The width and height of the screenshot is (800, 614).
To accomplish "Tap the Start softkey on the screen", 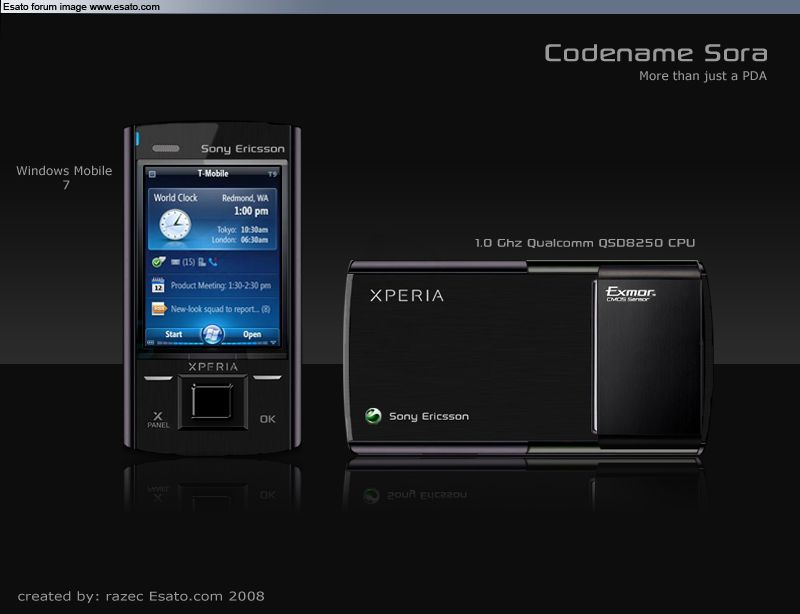I will (173, 334).
